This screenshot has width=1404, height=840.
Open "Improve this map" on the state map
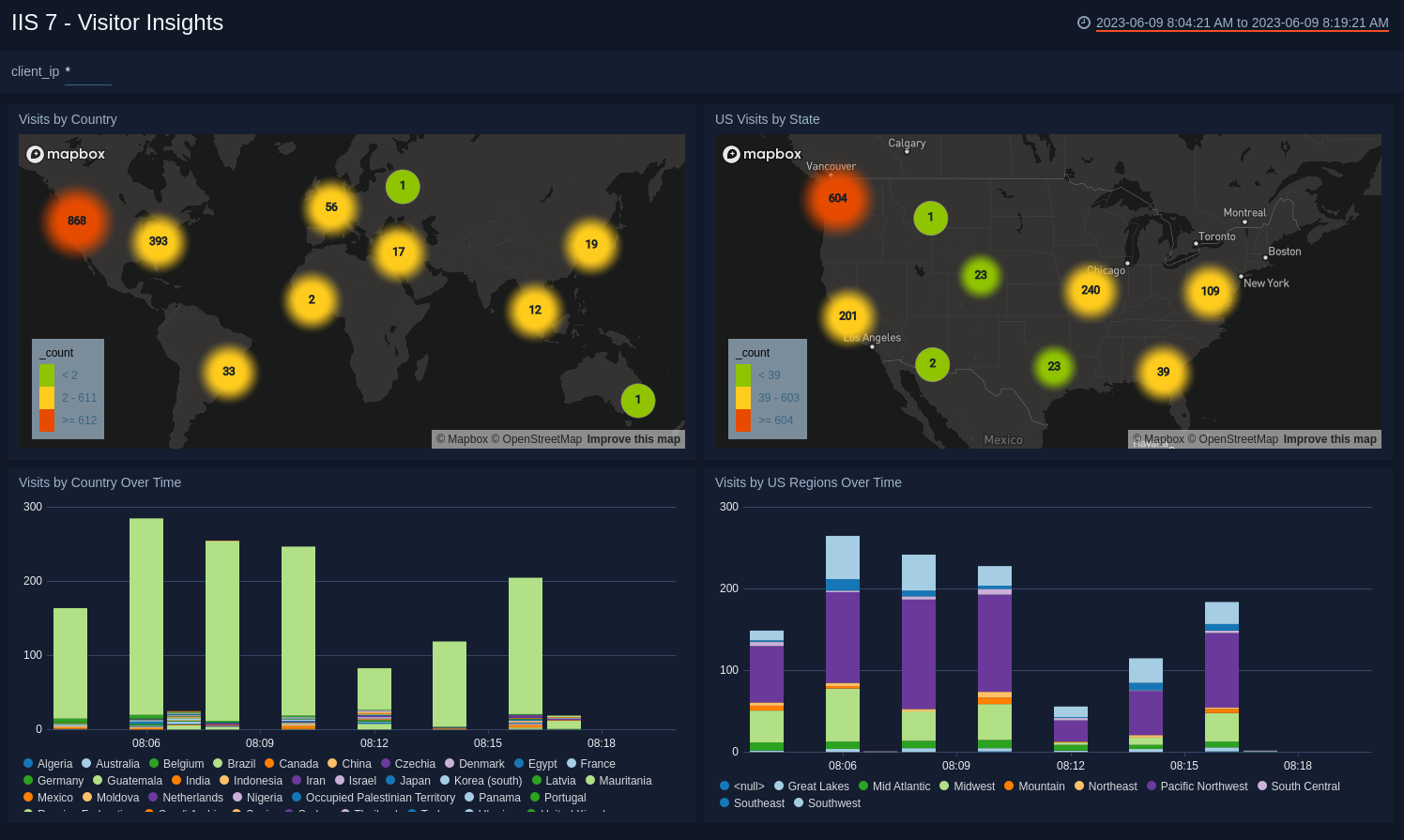[1329, 438]
